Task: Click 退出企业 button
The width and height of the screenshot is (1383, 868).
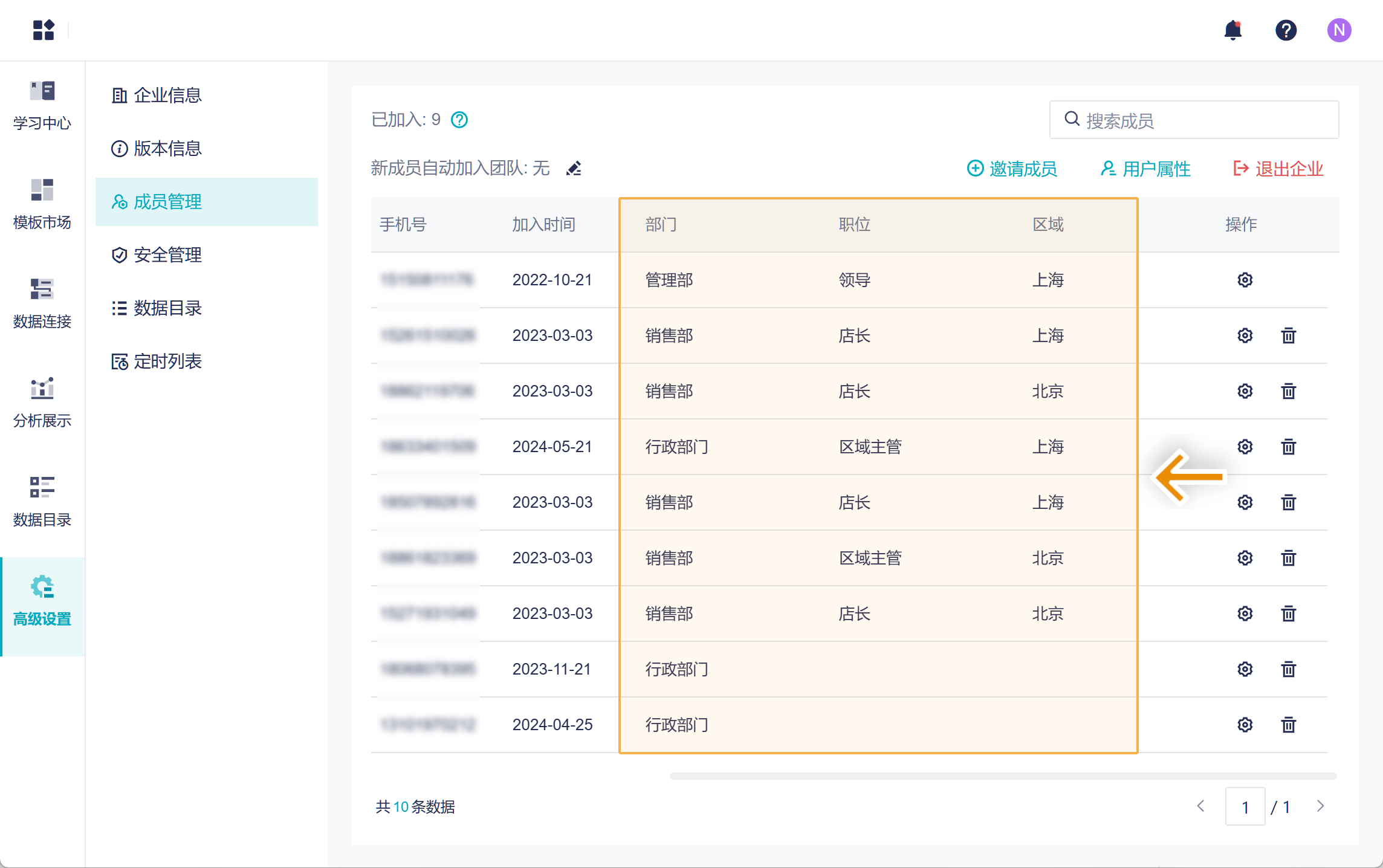Action: tap(1278, 169)
